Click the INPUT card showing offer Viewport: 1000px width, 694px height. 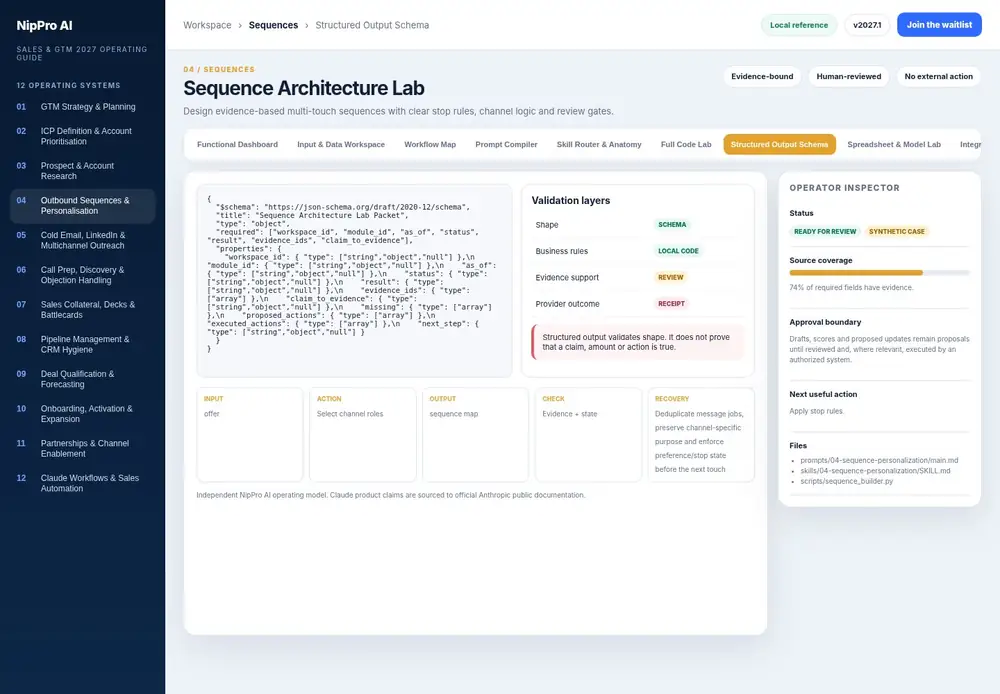(250, 435)
